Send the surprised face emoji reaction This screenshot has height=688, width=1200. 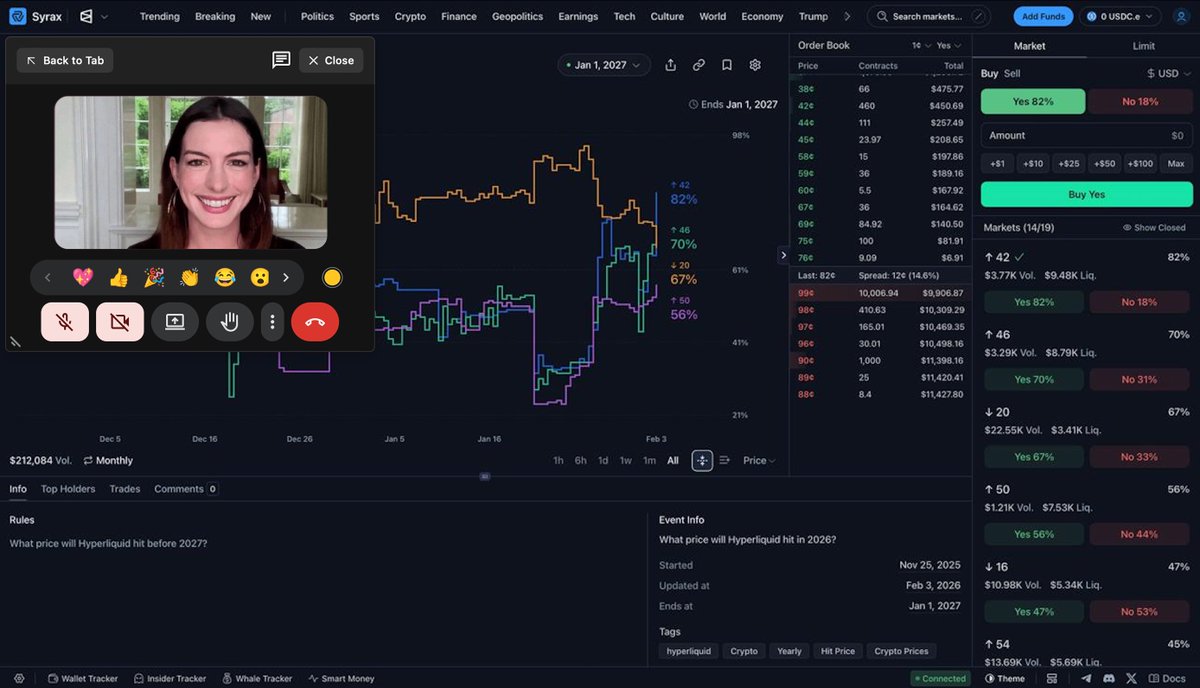[x=259, y=277]
